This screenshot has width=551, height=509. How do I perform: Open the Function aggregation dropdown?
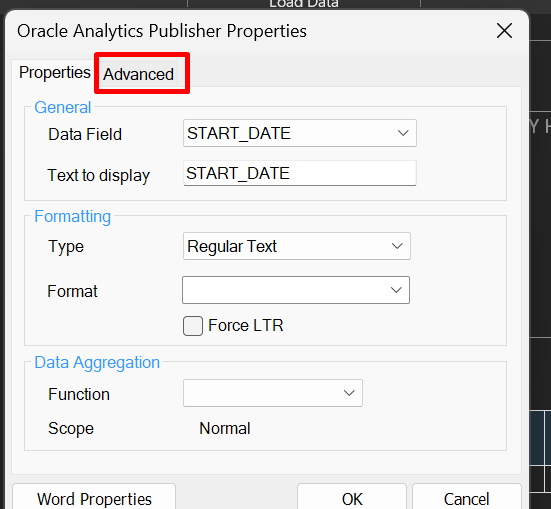(x=273, y=393)
